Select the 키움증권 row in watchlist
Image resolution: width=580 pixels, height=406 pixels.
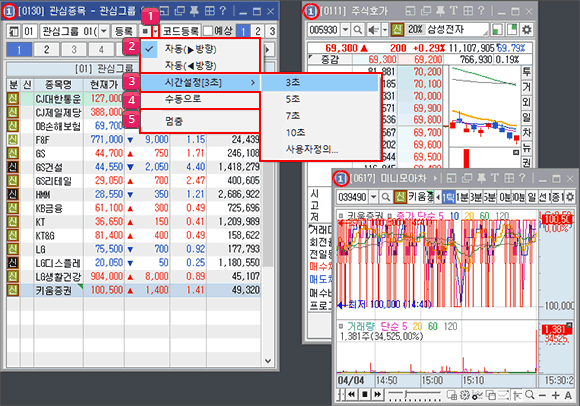click(134, 290)
